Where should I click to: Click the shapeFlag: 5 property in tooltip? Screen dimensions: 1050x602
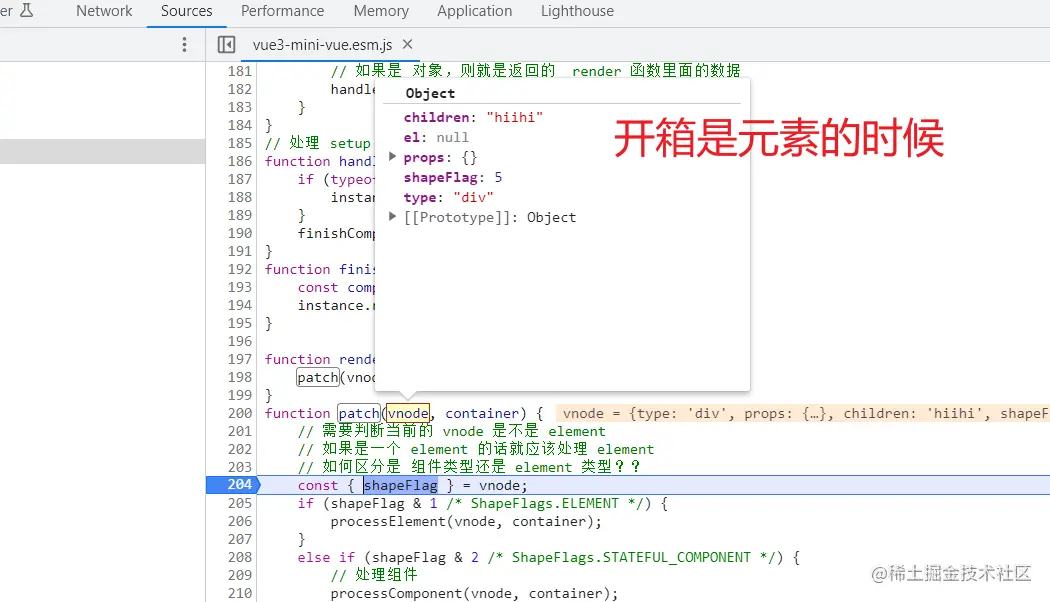point(453,177)
